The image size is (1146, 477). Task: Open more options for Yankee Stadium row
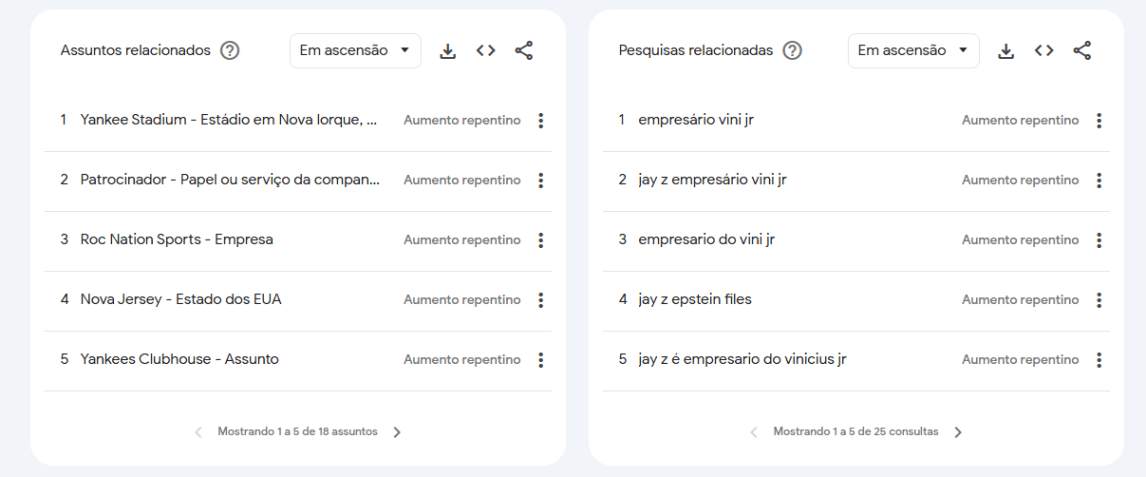[541, 121]
